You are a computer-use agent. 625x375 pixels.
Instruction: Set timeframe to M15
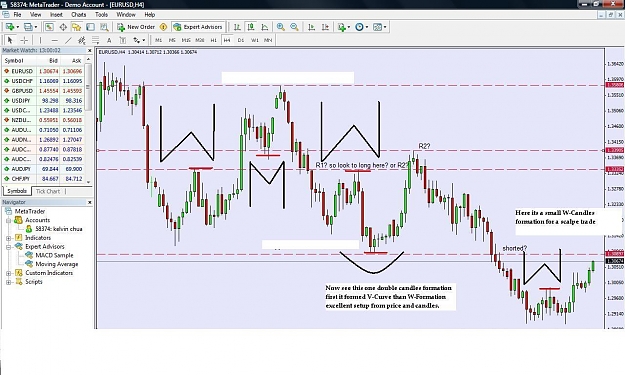click(186, 40)
